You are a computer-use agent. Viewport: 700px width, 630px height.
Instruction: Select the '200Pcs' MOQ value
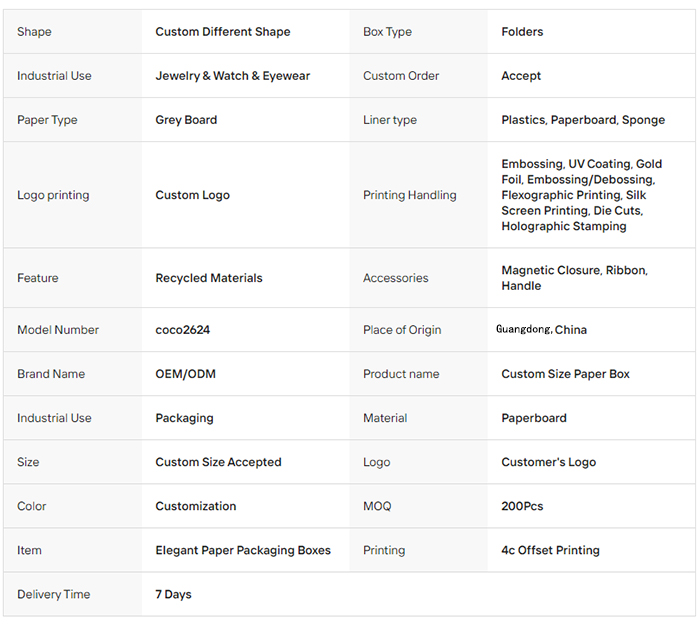tap(522, 506)
